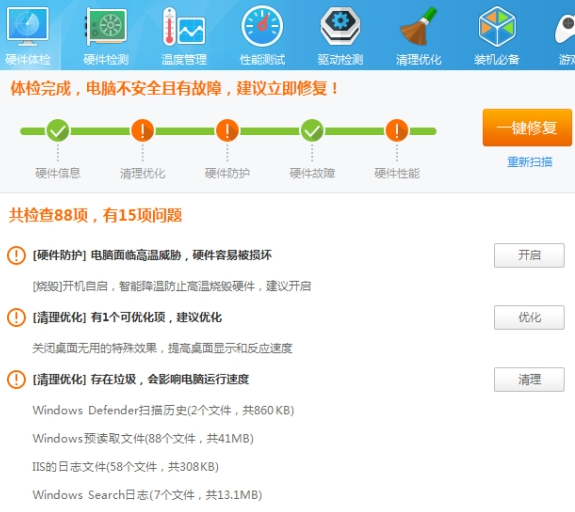Open the 硬件检测 graphics card icon

click(x=106, y=26)
